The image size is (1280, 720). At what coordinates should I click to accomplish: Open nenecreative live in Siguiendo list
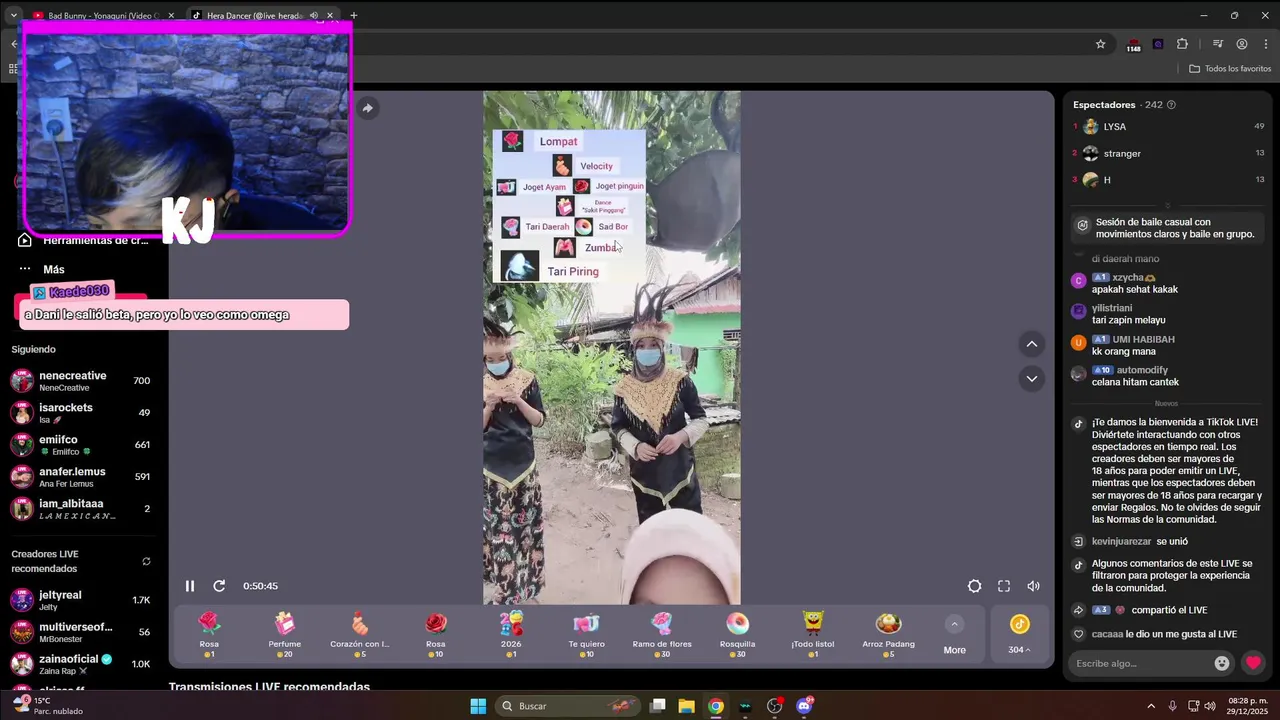click(80, 381)
